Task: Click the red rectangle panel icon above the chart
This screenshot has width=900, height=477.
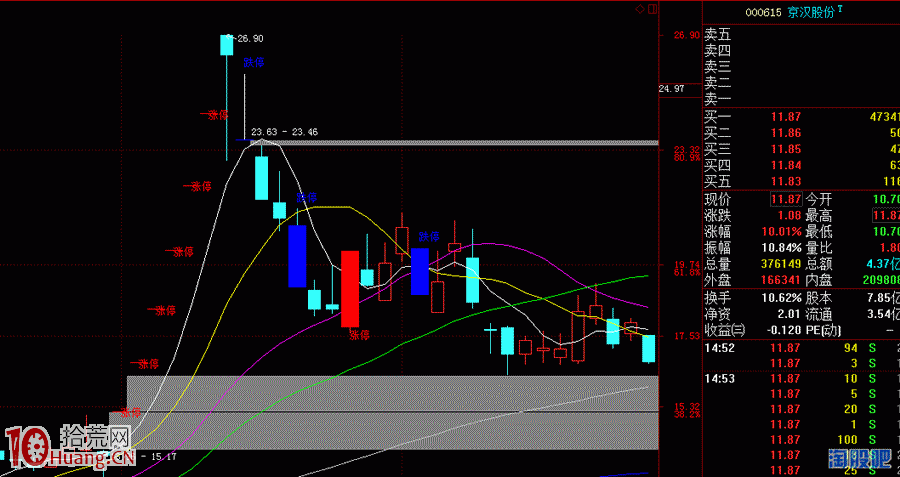Action: click(652, 9)
